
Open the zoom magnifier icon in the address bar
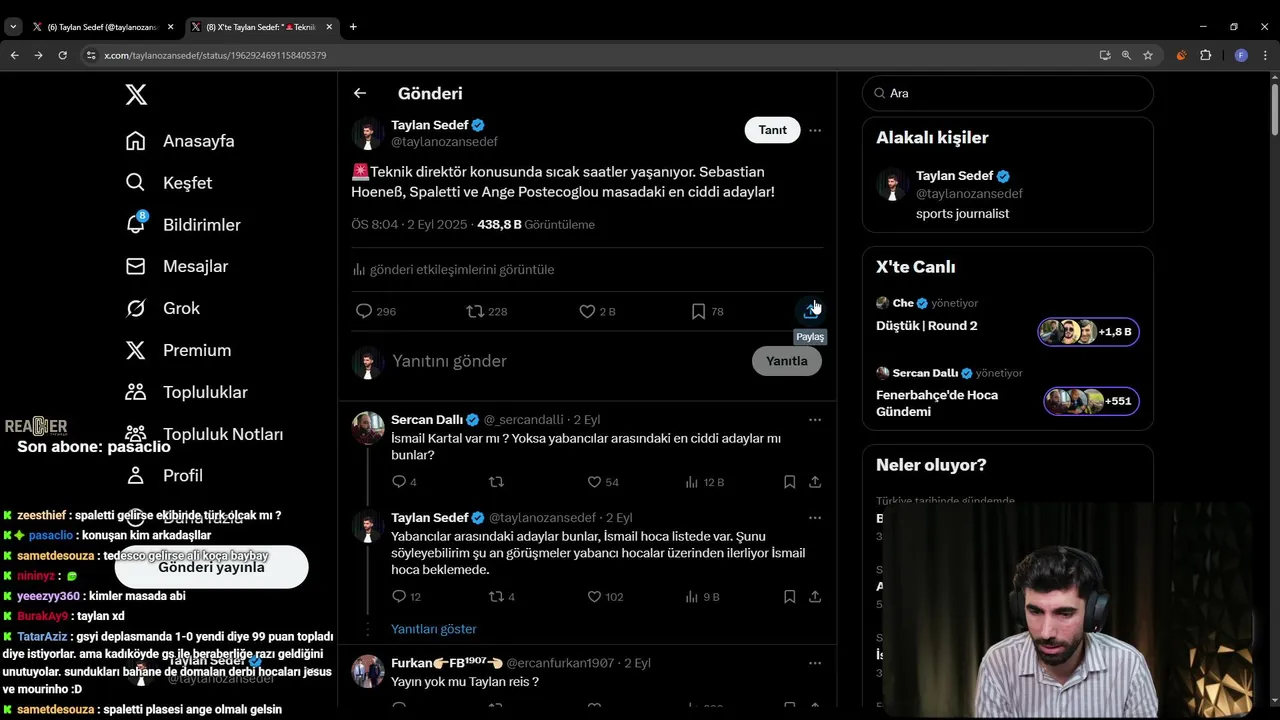[1126, 55]
